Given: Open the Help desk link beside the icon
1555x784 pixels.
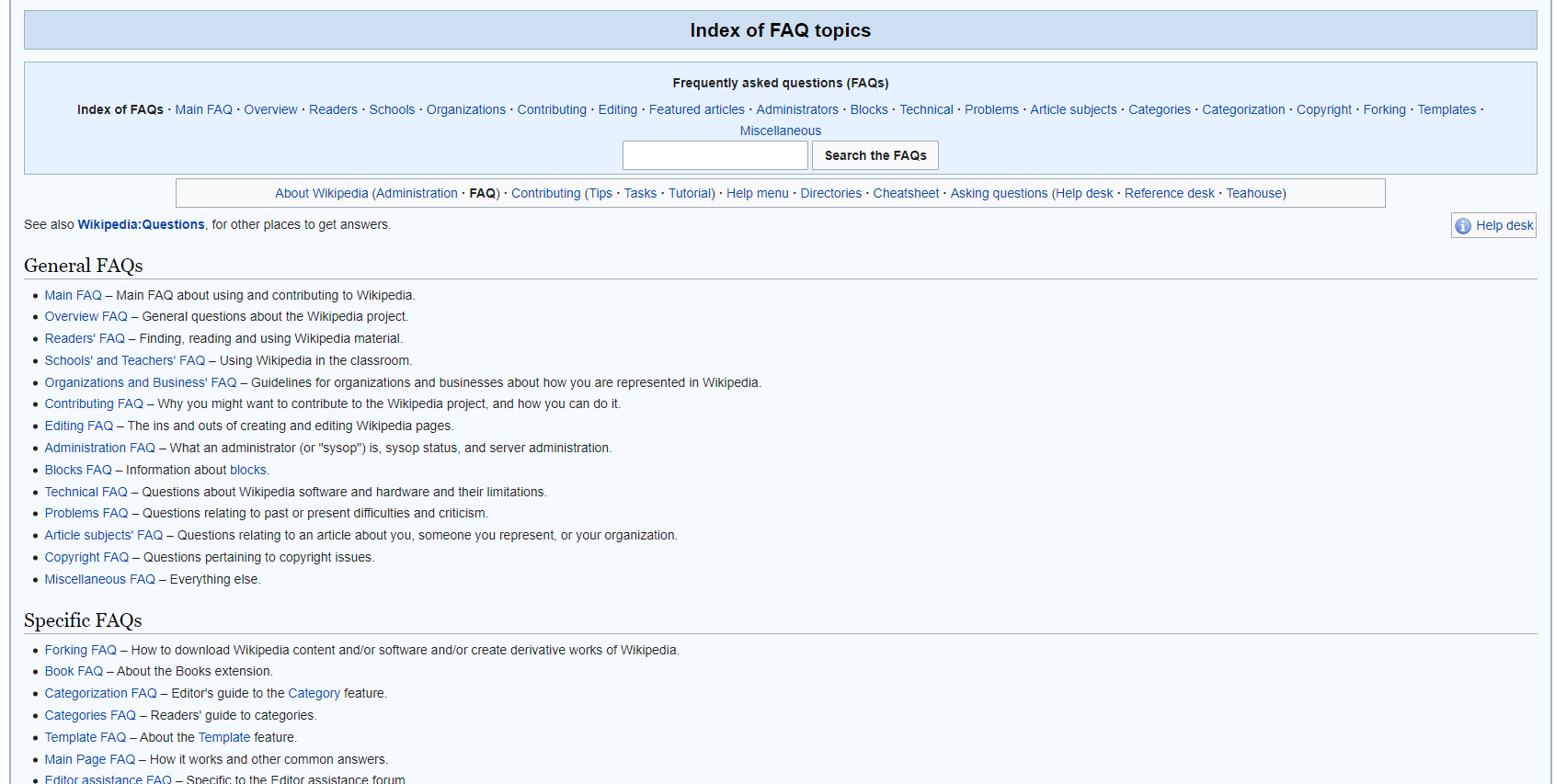Looking at the screenshot, I should [1504, 225].
